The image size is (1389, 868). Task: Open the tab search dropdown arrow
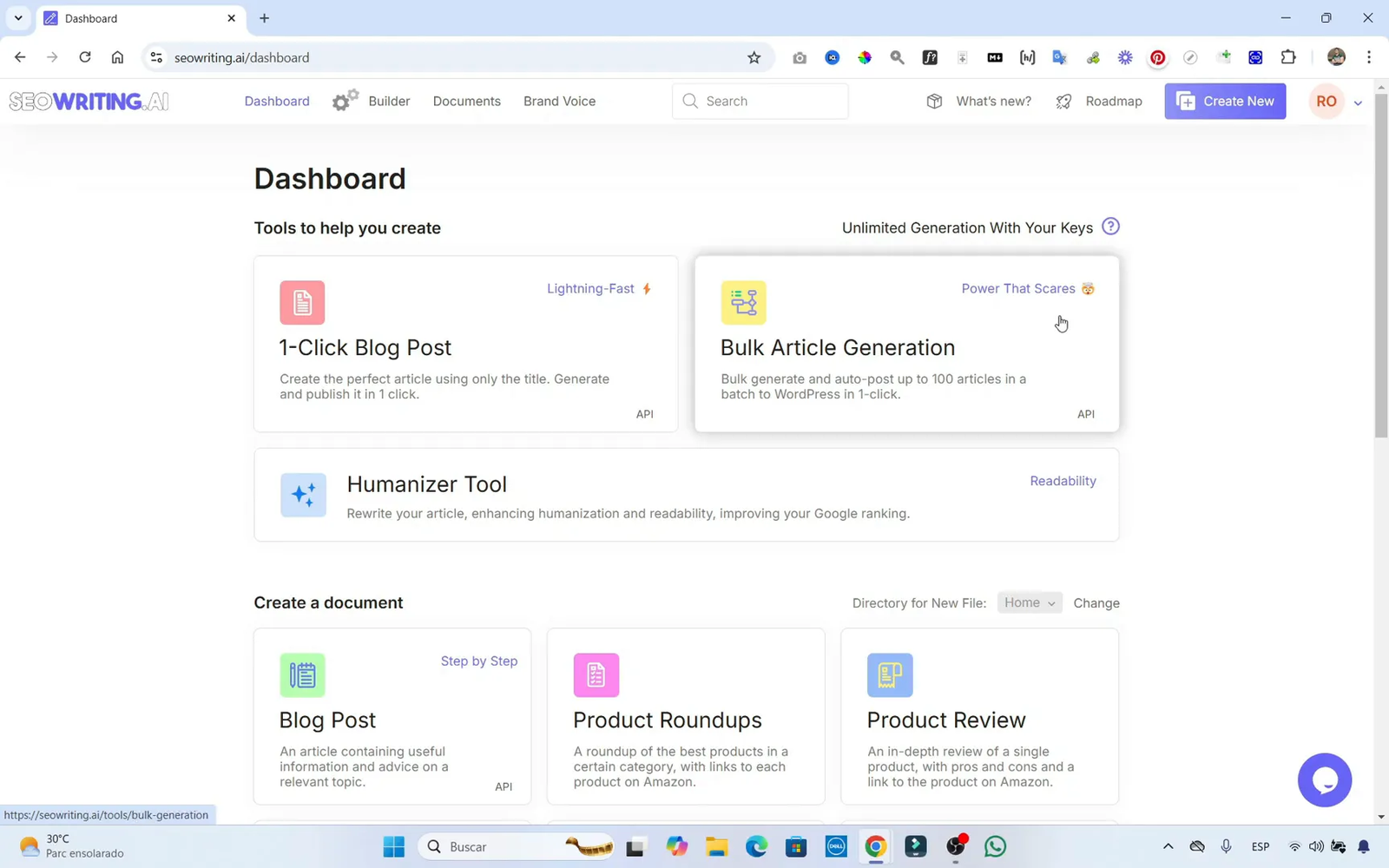coord(18,18)
